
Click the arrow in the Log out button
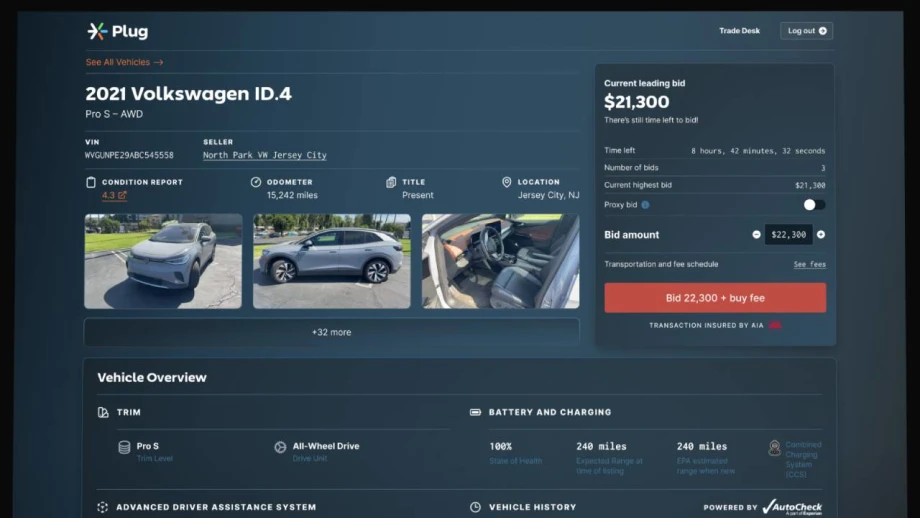[x=823, y=31]
